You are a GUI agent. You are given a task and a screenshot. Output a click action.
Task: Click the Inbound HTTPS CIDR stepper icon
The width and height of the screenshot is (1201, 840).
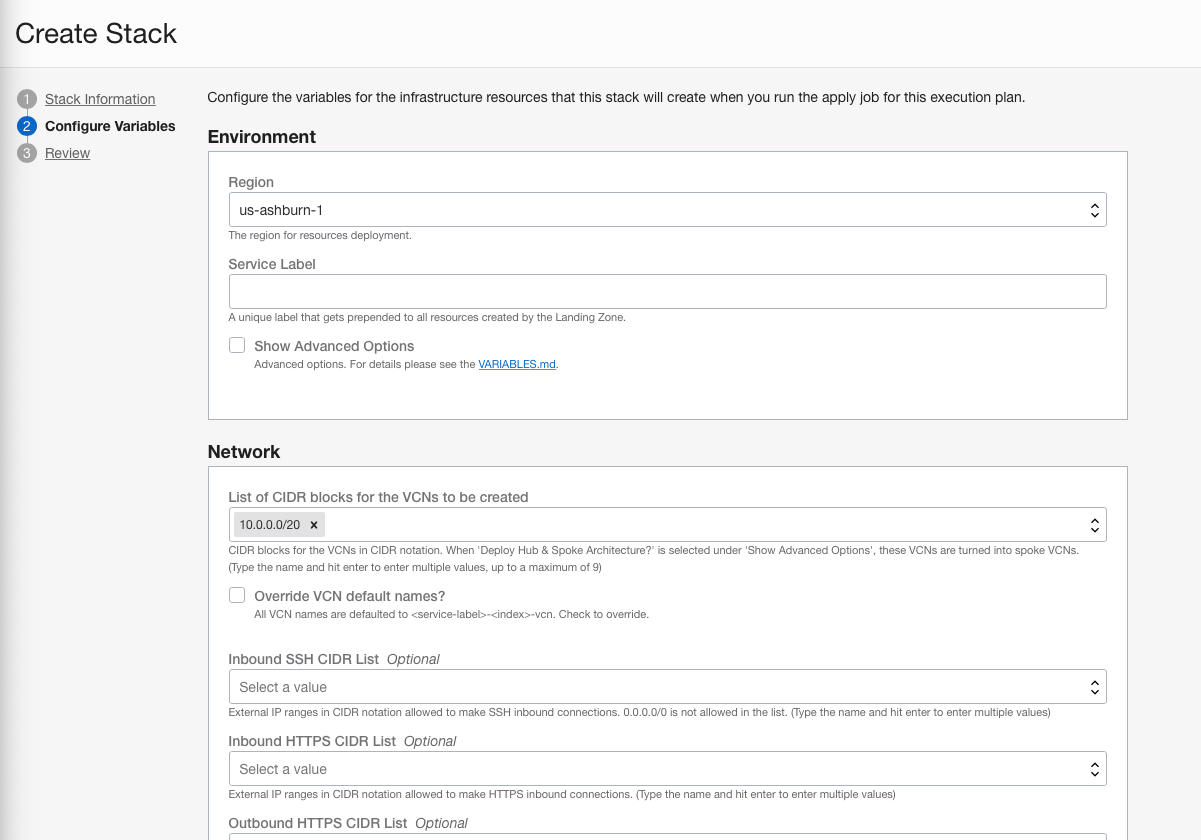pos(1094,769)
